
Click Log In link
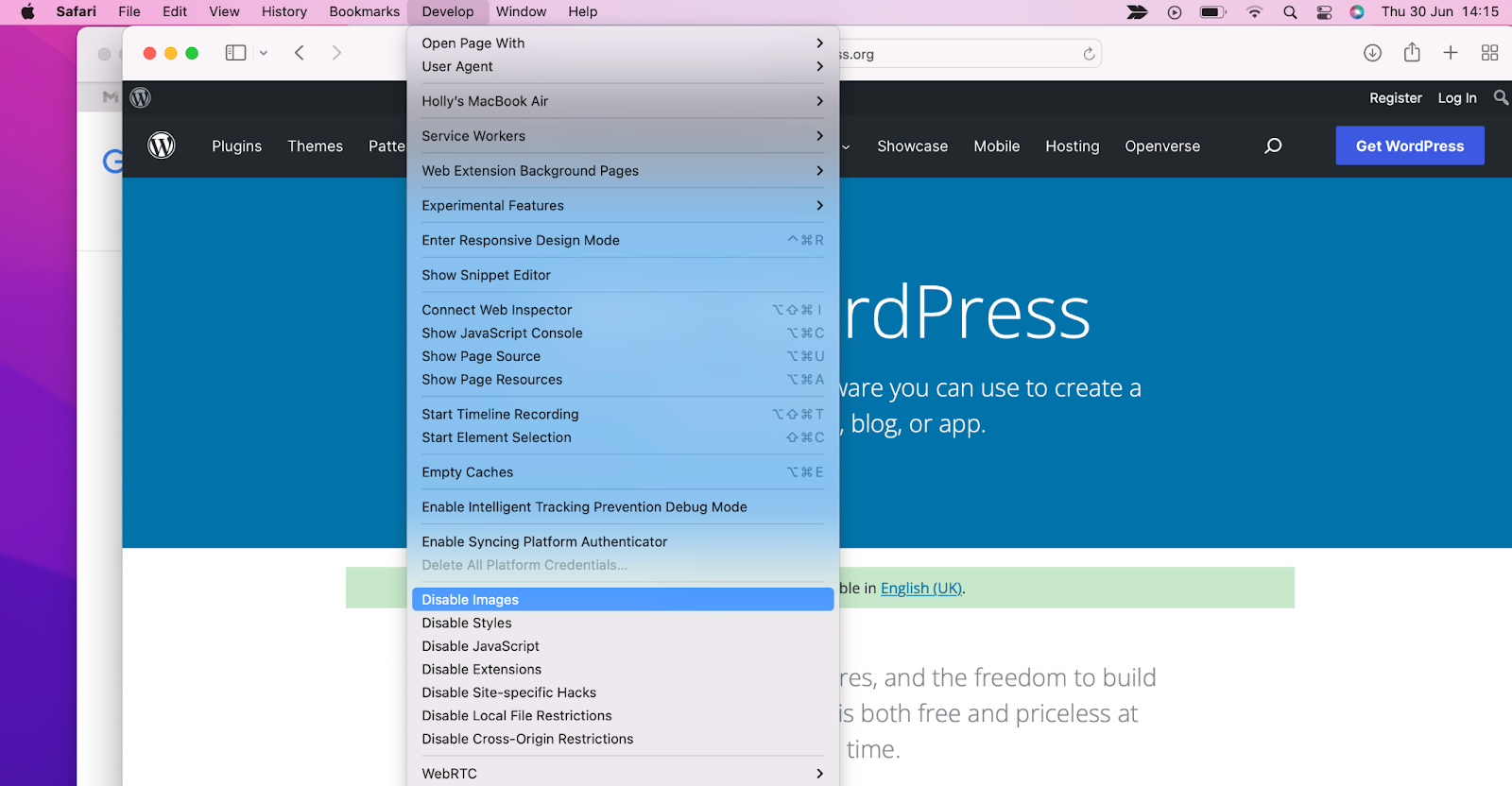[1457, 98]
